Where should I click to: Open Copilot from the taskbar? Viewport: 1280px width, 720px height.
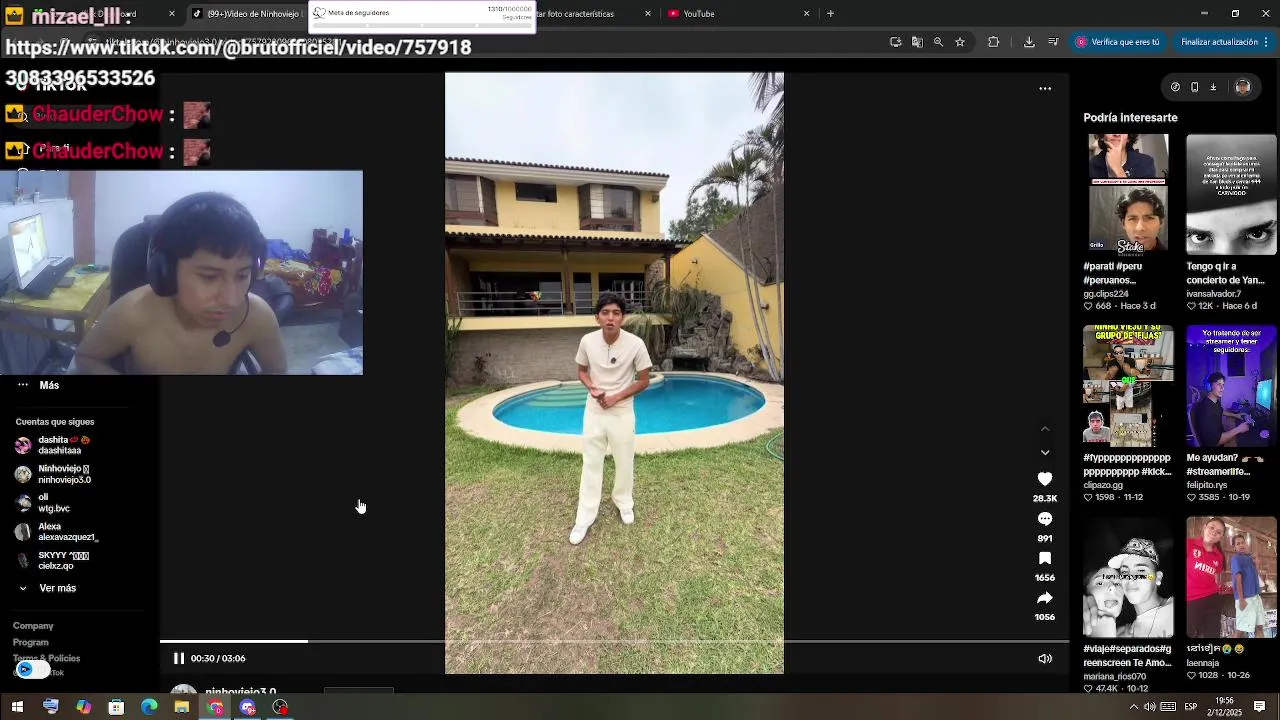(x=83, y=707)
